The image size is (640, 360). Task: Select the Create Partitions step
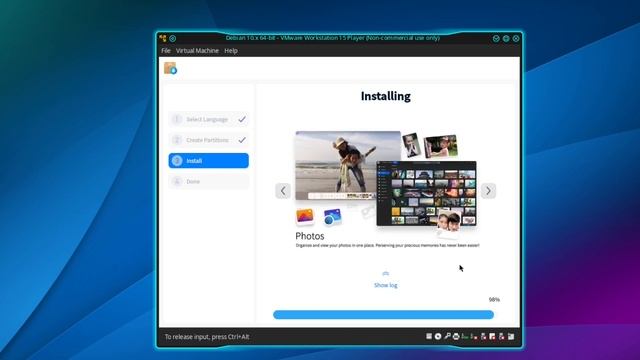209,140
